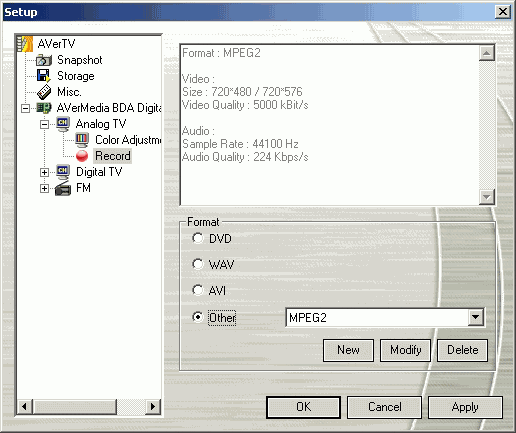Screen dimensions: 516x433
Task: Select the Color Adjustment tree label
Action: [x=128, y=140]
